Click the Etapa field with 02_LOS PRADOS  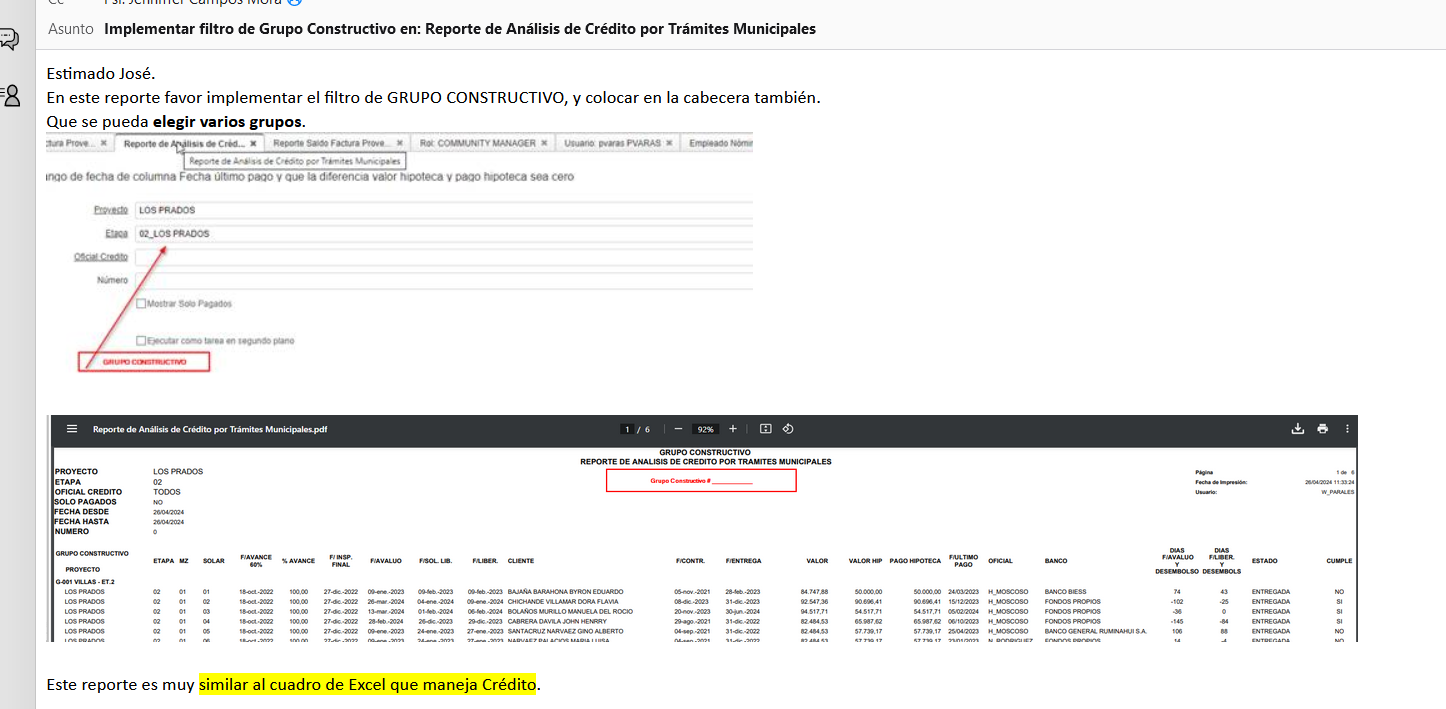click(440, 234)
